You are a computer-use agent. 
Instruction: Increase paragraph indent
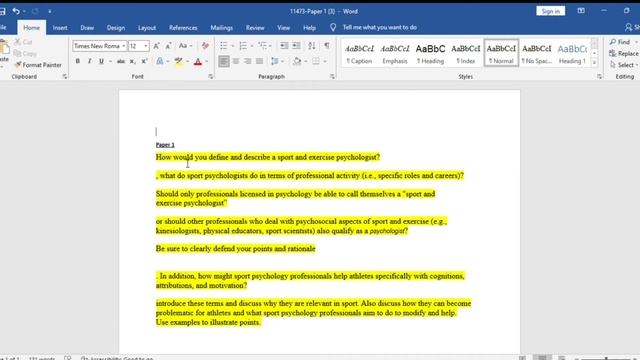pos(296,46)
